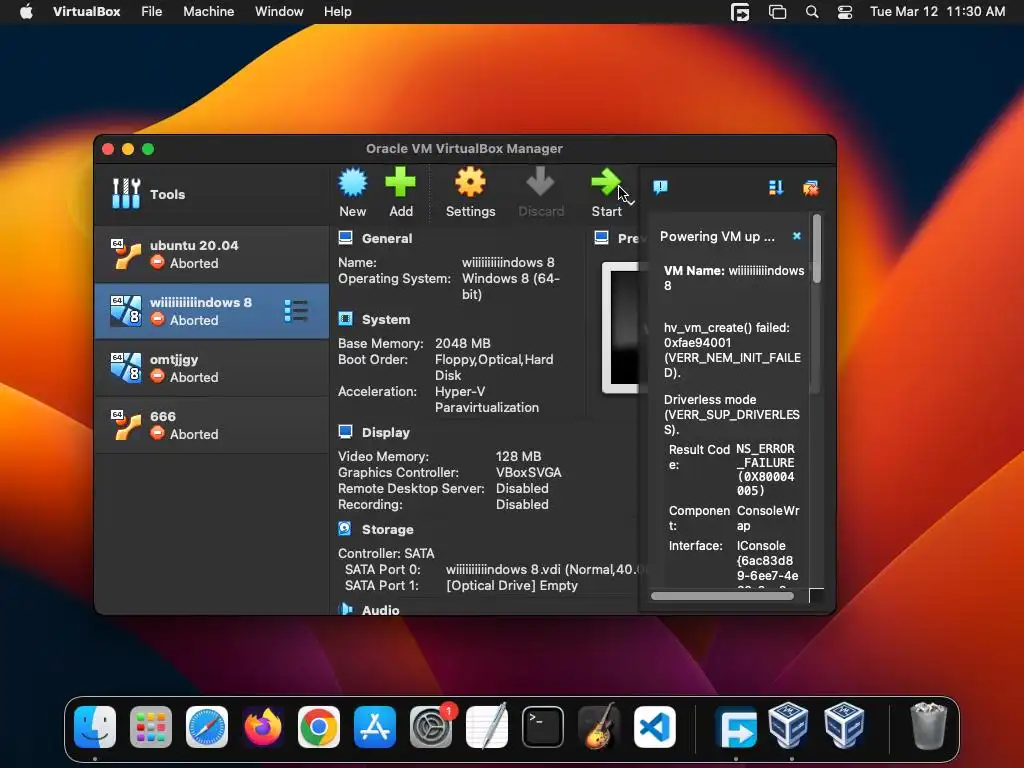Click the '128 MB' video memory value
1024x768 pixels.
pos(519,456)
